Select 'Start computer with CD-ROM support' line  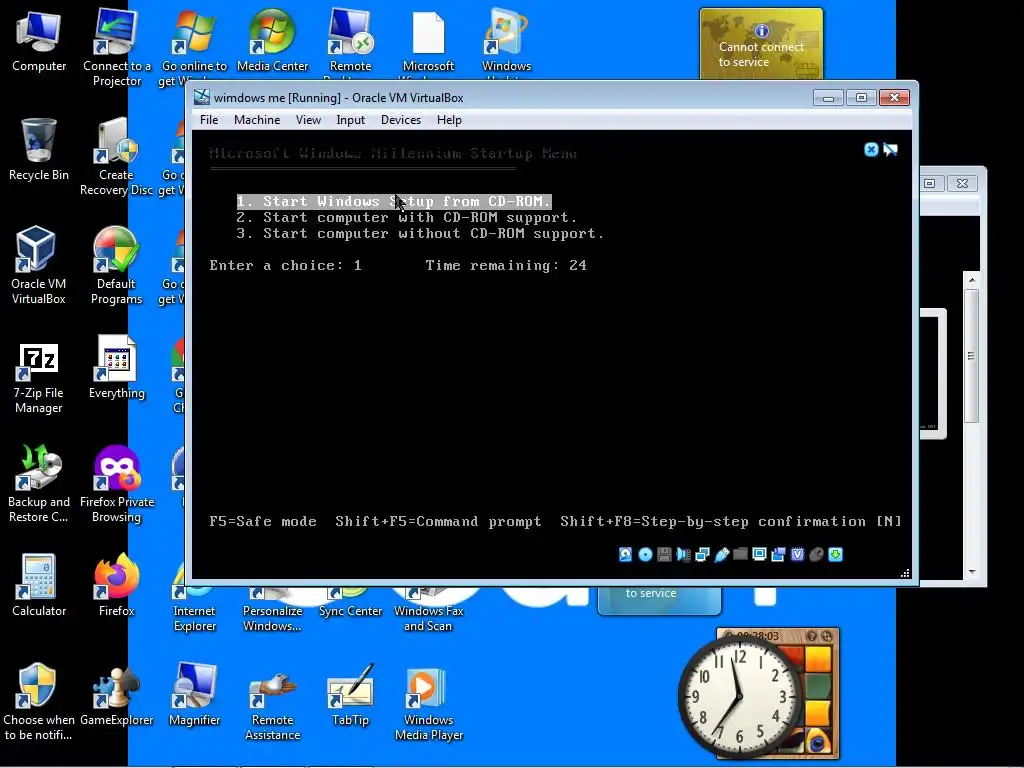(x=407, y=217)
